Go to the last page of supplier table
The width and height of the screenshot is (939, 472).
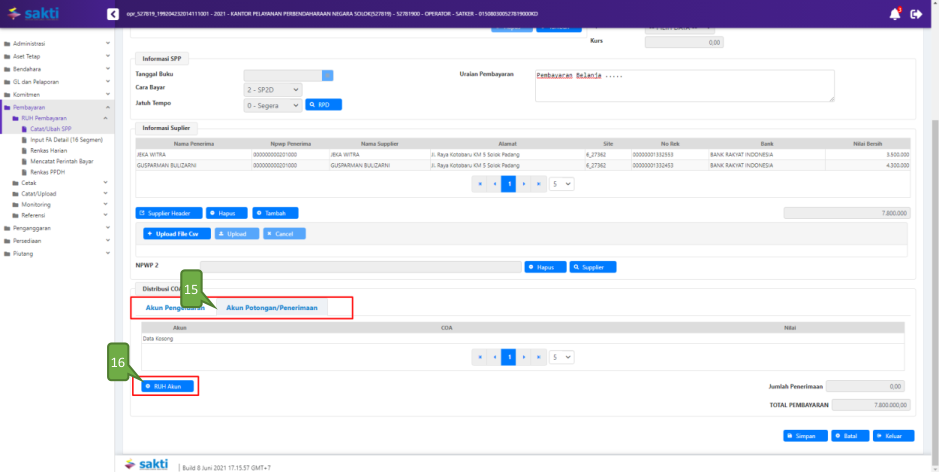pos(541,184)
